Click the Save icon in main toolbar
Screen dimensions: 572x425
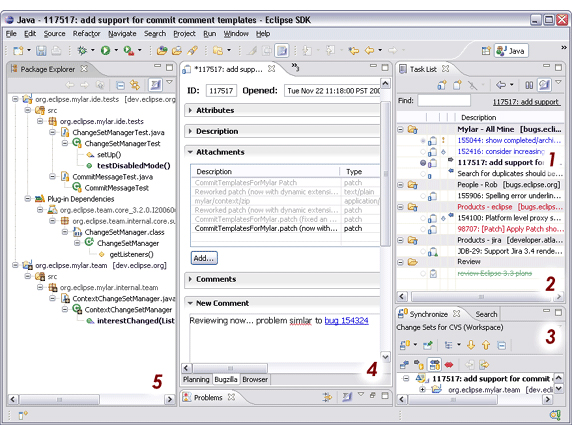coord(41,50)
